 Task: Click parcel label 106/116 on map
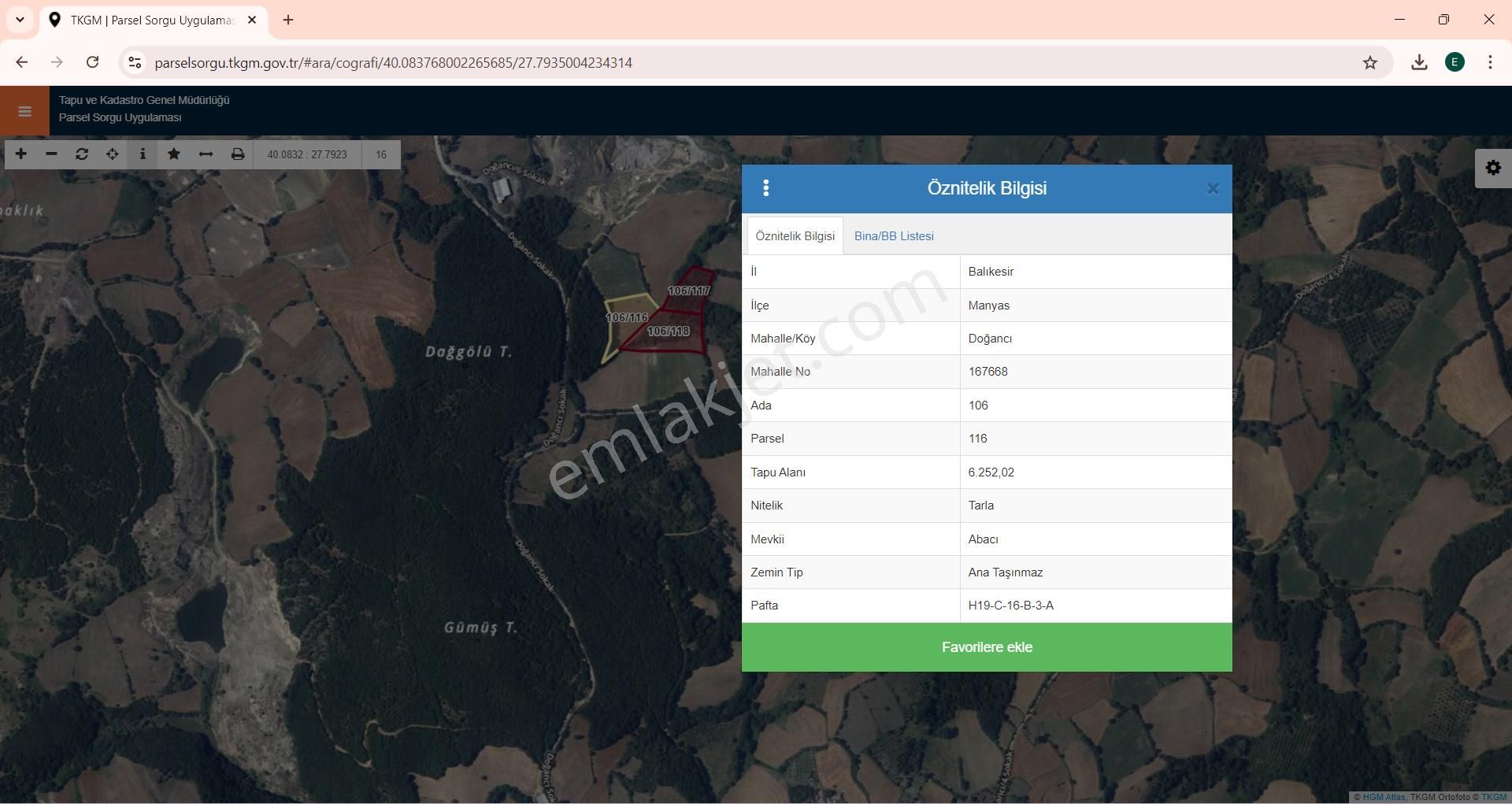coord(627,317)
